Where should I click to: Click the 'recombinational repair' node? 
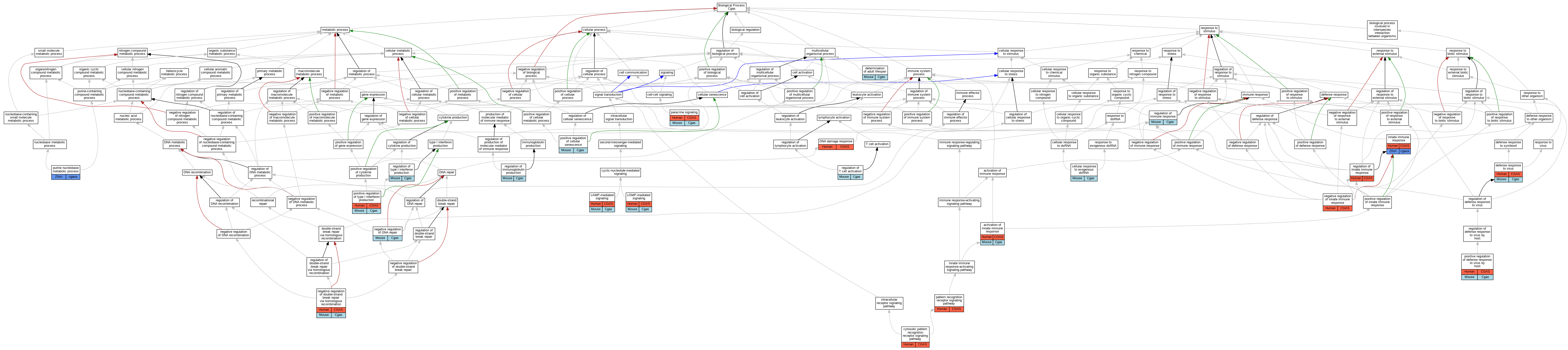(263, 202)
